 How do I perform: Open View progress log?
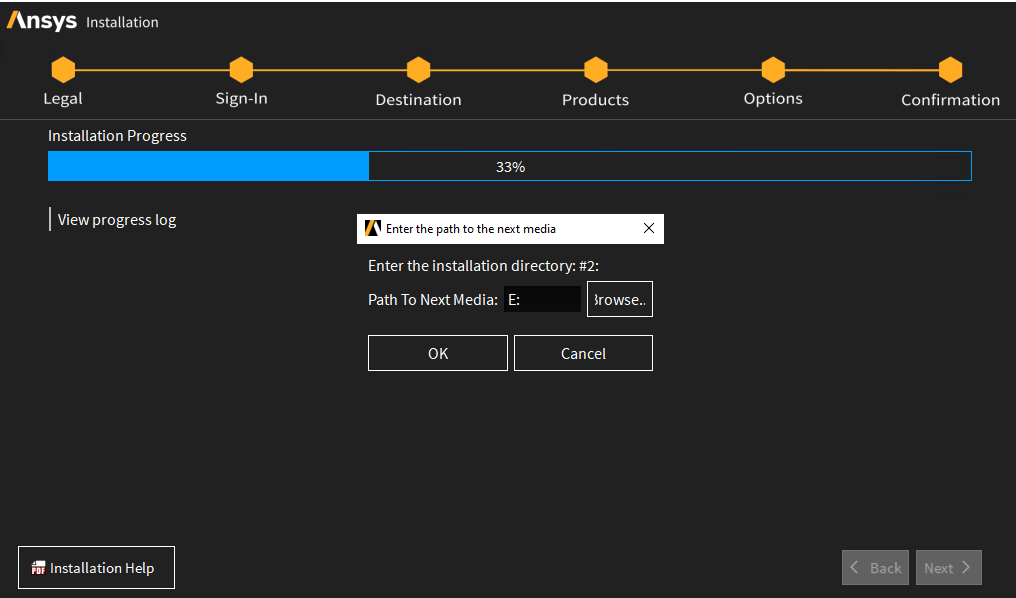pos(116,219)
